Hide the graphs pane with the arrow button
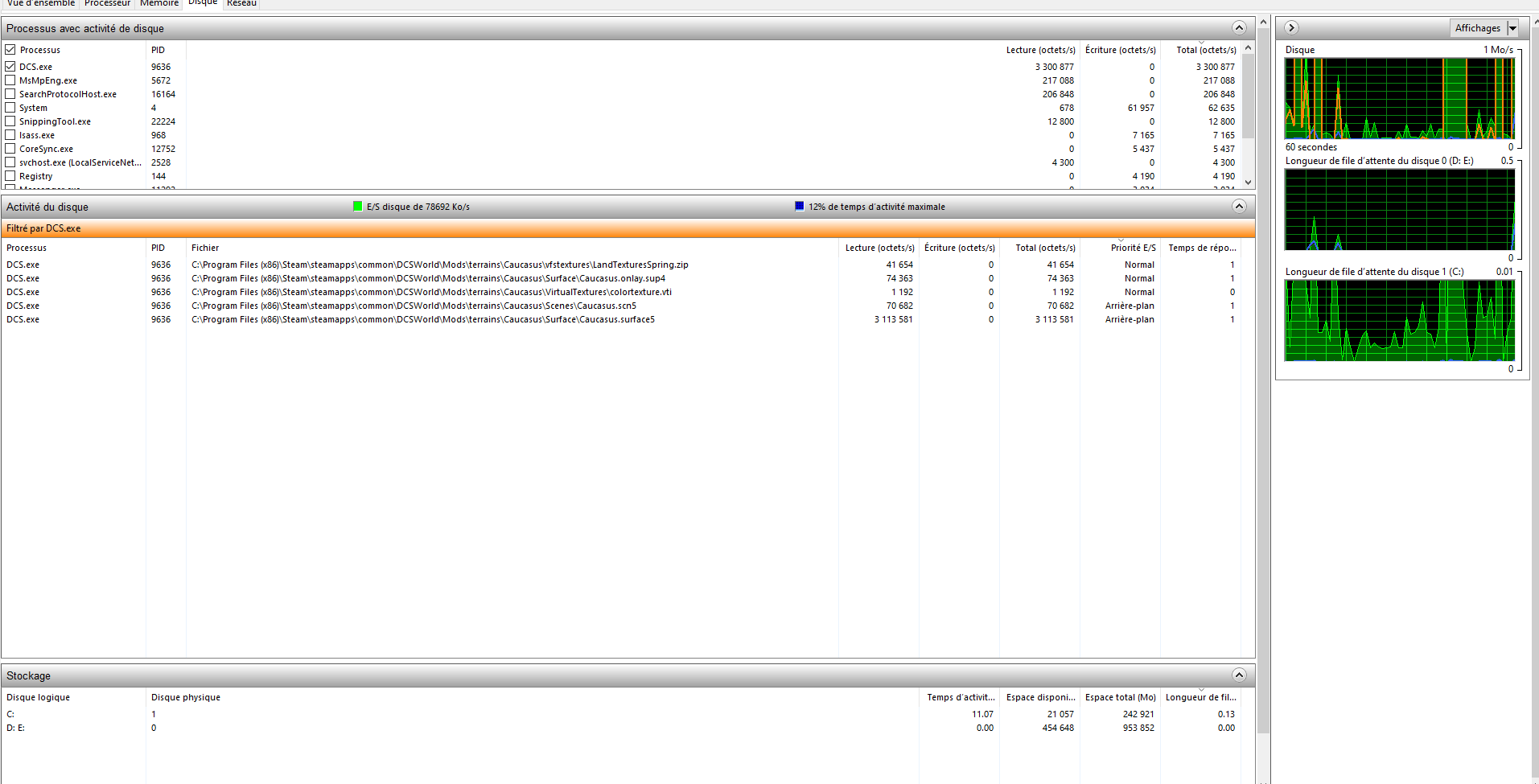 click(x=1291, y=28)
